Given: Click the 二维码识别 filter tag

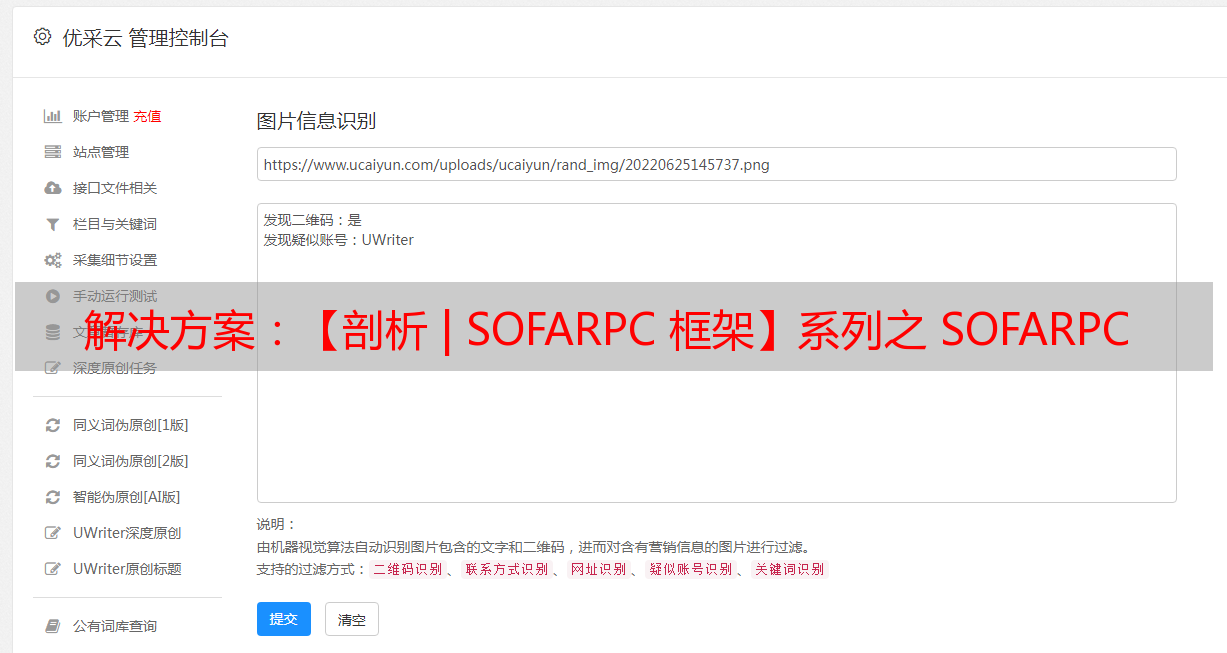Looking at the screenshot, I should (407, 569).
